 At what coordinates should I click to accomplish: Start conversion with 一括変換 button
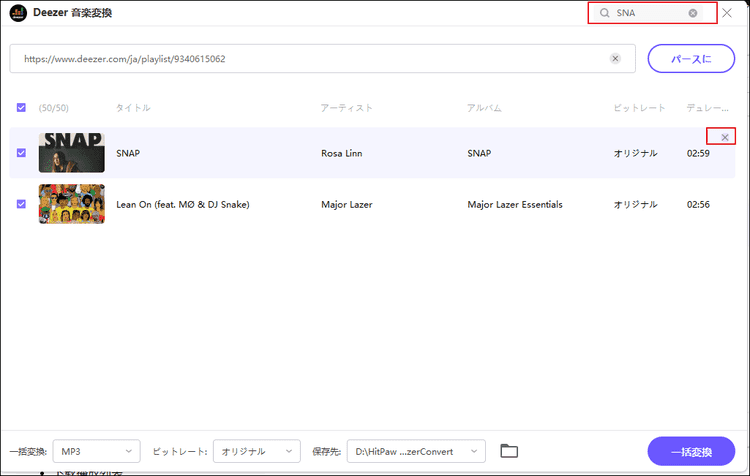coord(691,451)
